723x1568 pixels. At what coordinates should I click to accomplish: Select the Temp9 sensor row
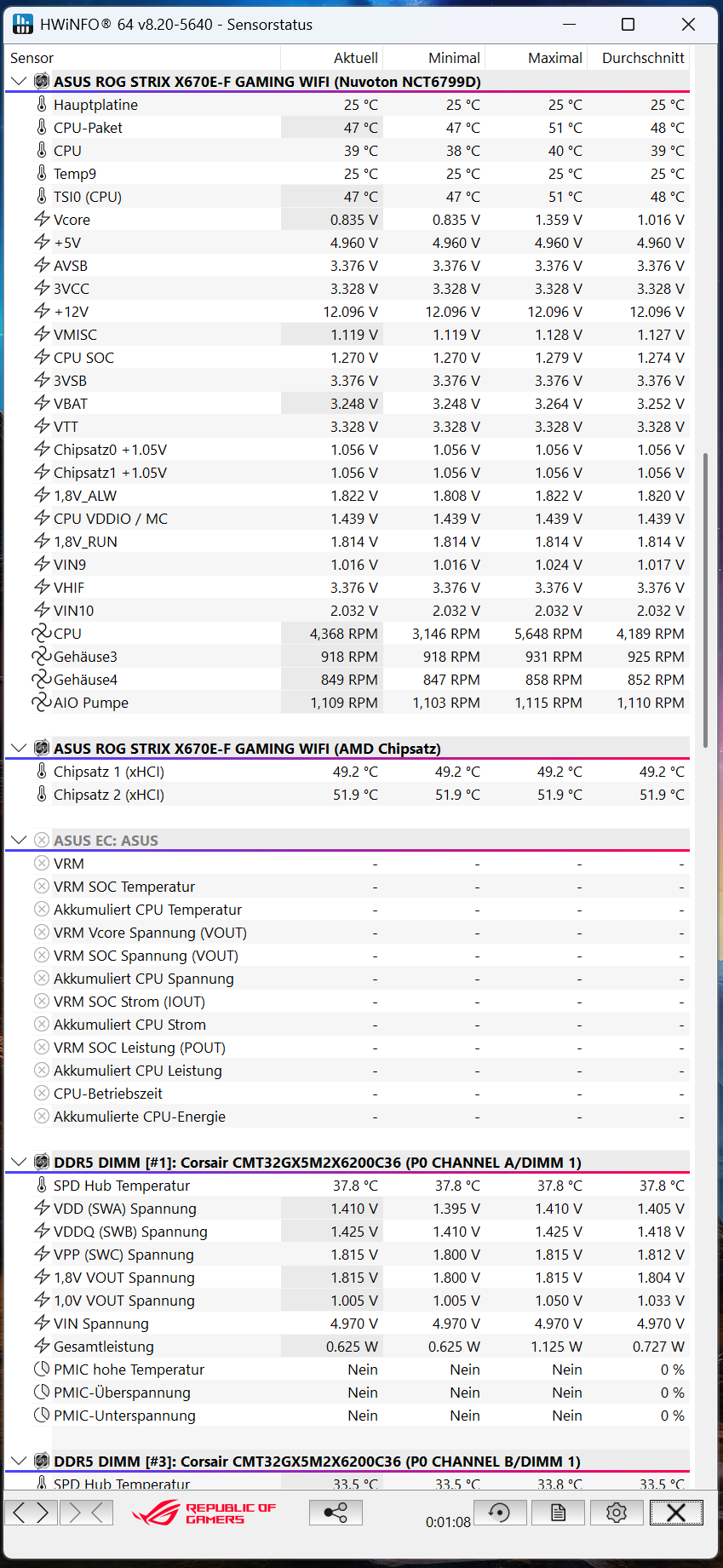click(347, 174)
